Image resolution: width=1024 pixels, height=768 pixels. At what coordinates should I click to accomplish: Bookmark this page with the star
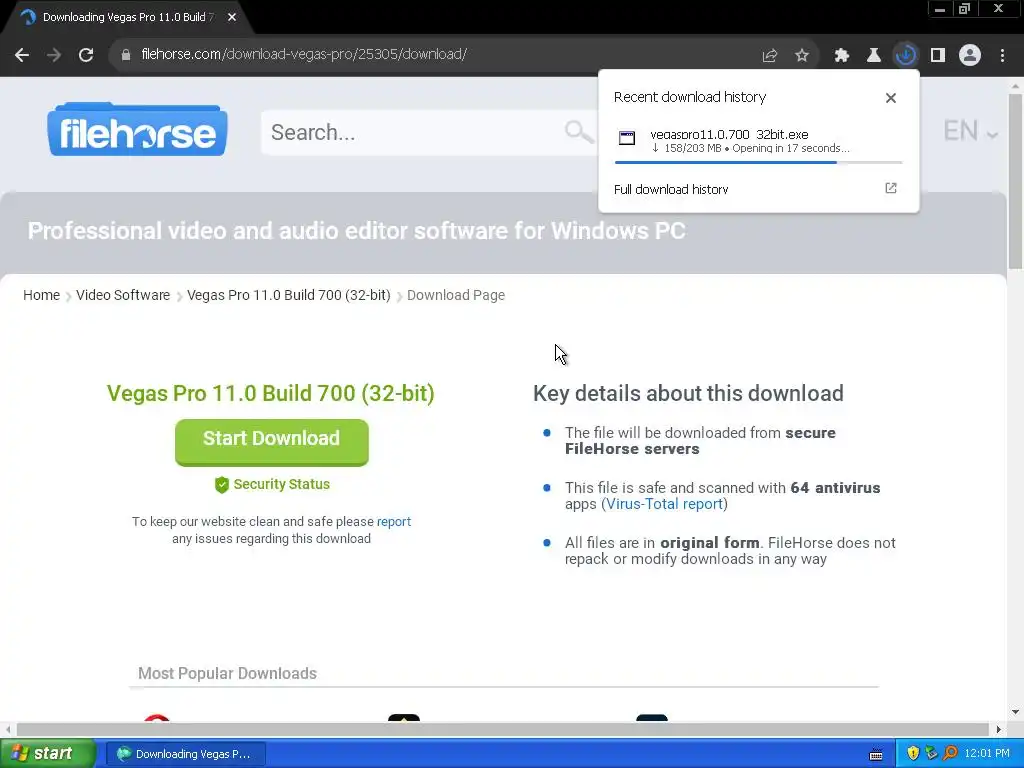(802, 55)
